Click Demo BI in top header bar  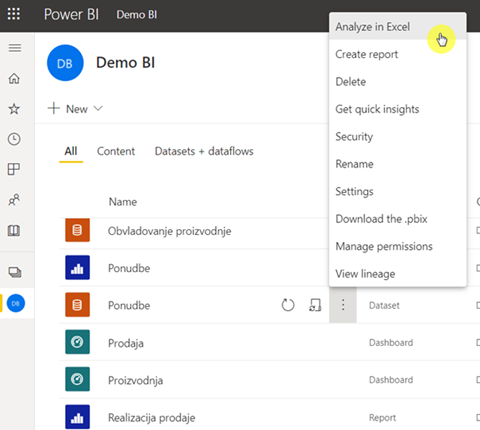point(137,14)
